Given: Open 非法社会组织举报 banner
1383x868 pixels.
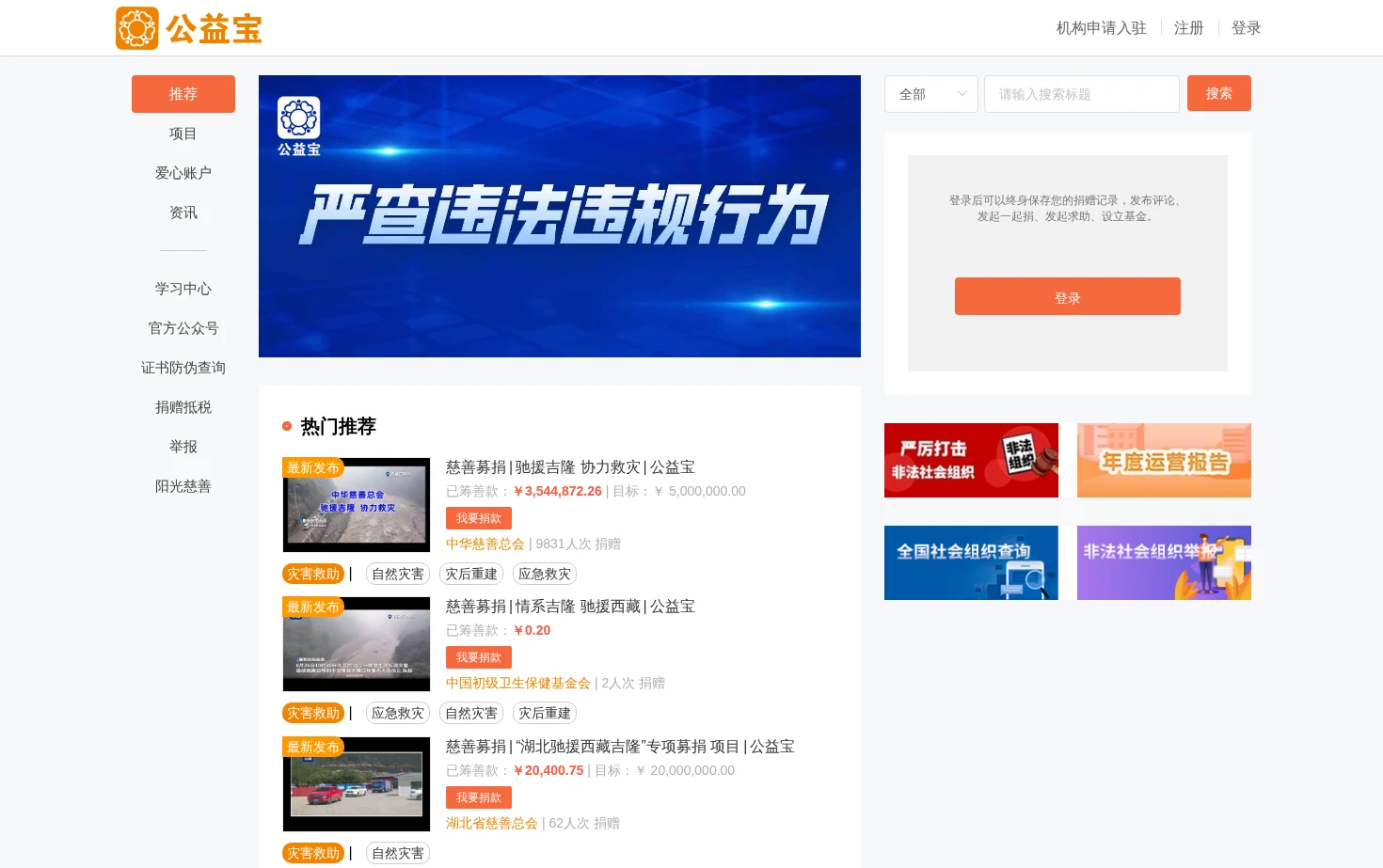Looking at the screenshot, I should (1164, 562).
